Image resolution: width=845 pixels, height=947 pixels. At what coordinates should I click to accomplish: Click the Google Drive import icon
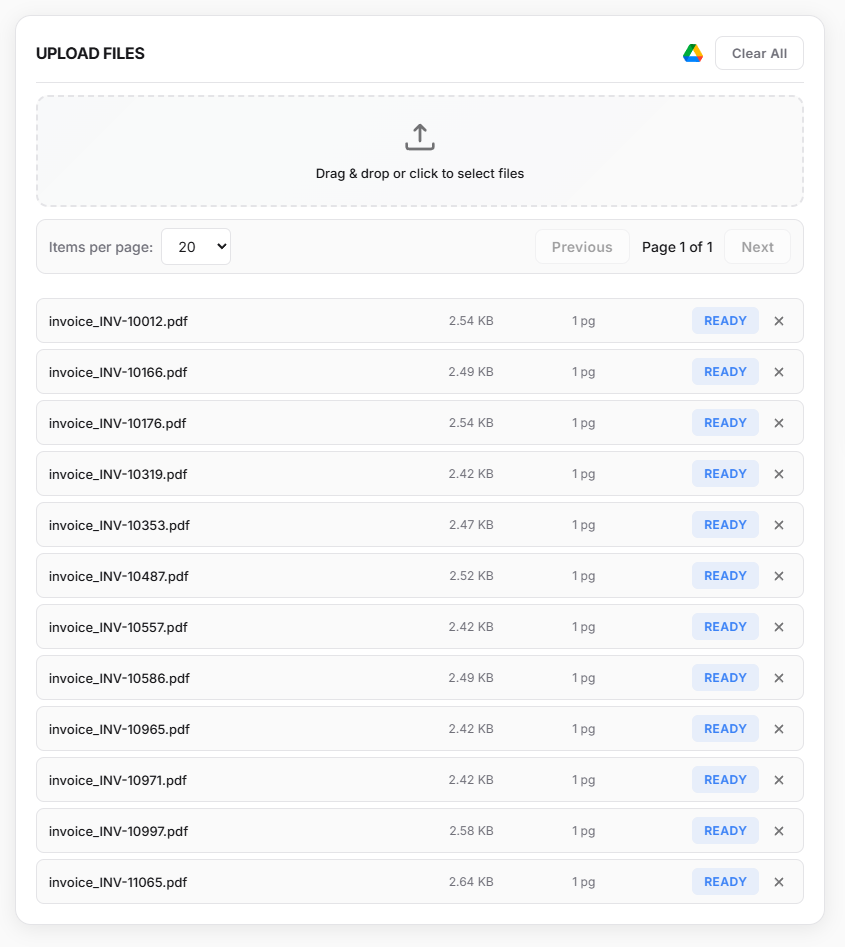click(x=693, y=53)
